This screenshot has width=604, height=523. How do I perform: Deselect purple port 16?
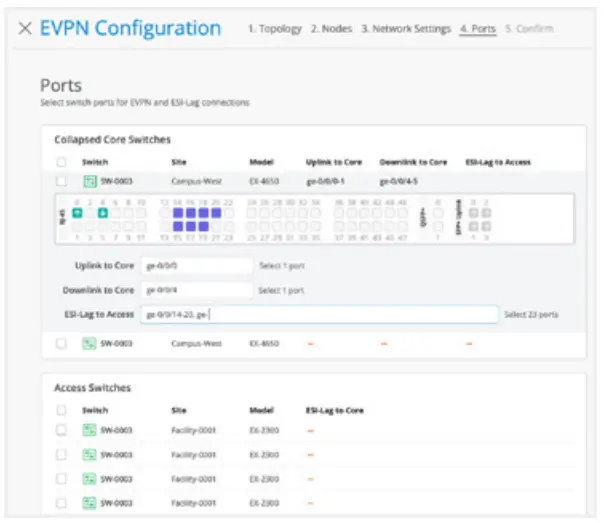click(191, 213)
